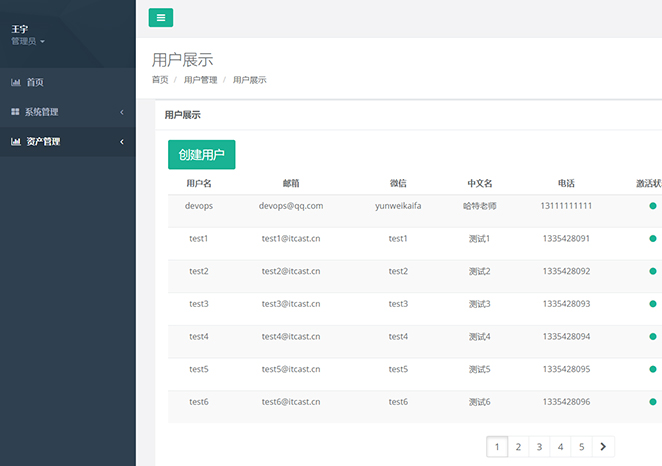
Task: Click green status dot in devops row
Action: point(652,206)
